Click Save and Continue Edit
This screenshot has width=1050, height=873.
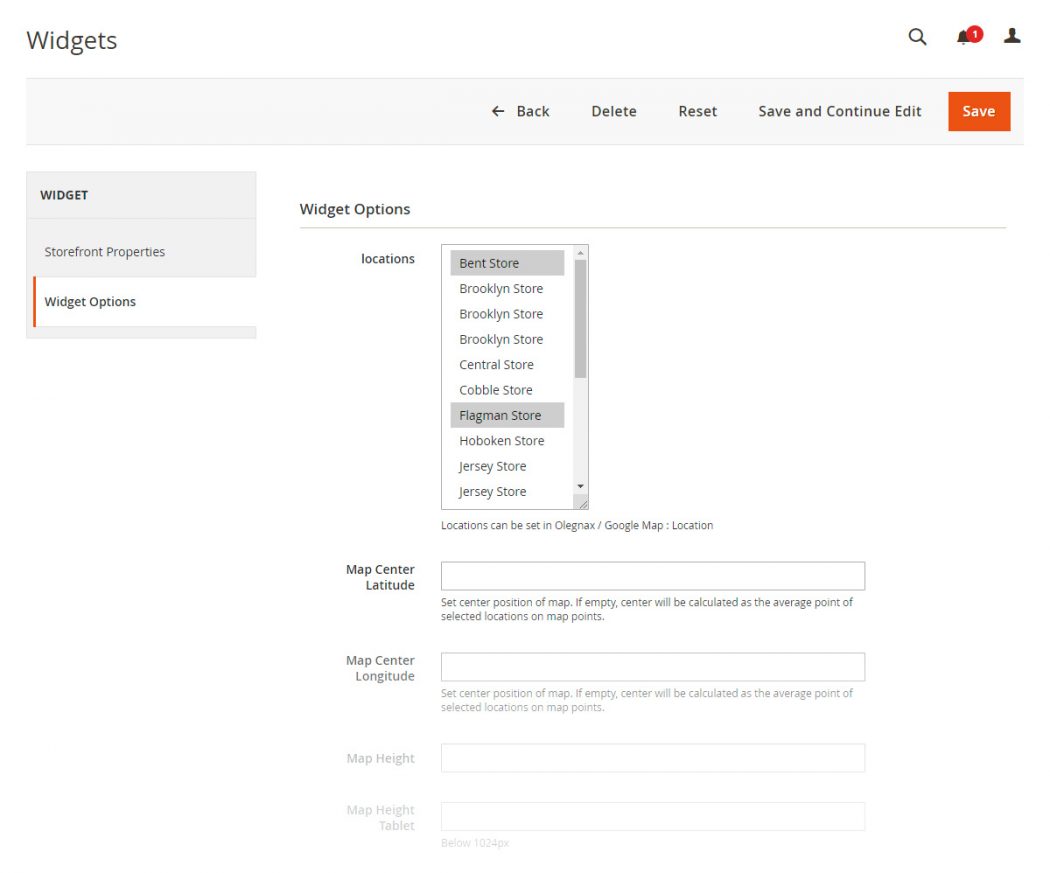click(x=839, y=111)
